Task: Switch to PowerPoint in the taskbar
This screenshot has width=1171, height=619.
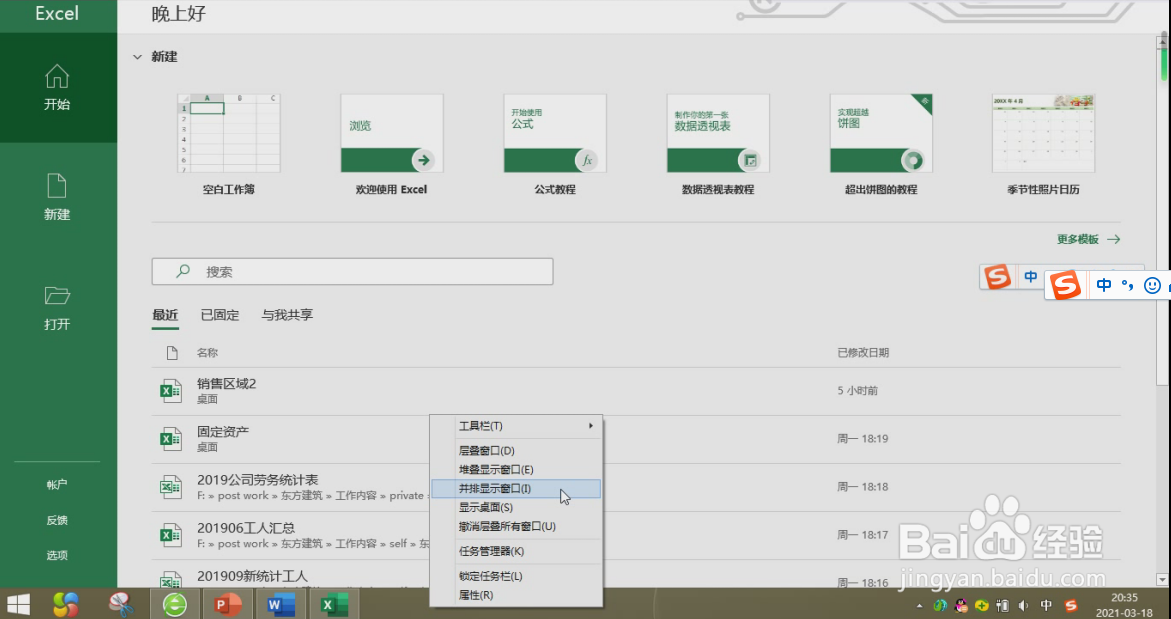Action: pyautogui.click(x=228, y=603)
